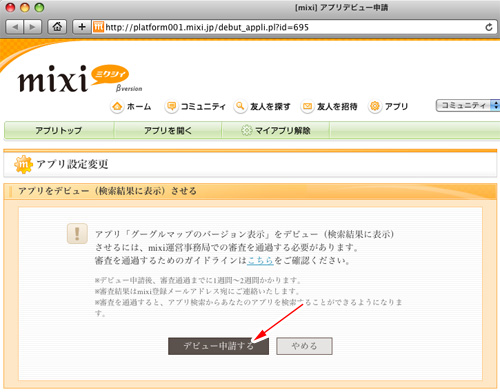Open the browser home page icon
The height and width of the screenshot is (392, 500).
(57, 27)
